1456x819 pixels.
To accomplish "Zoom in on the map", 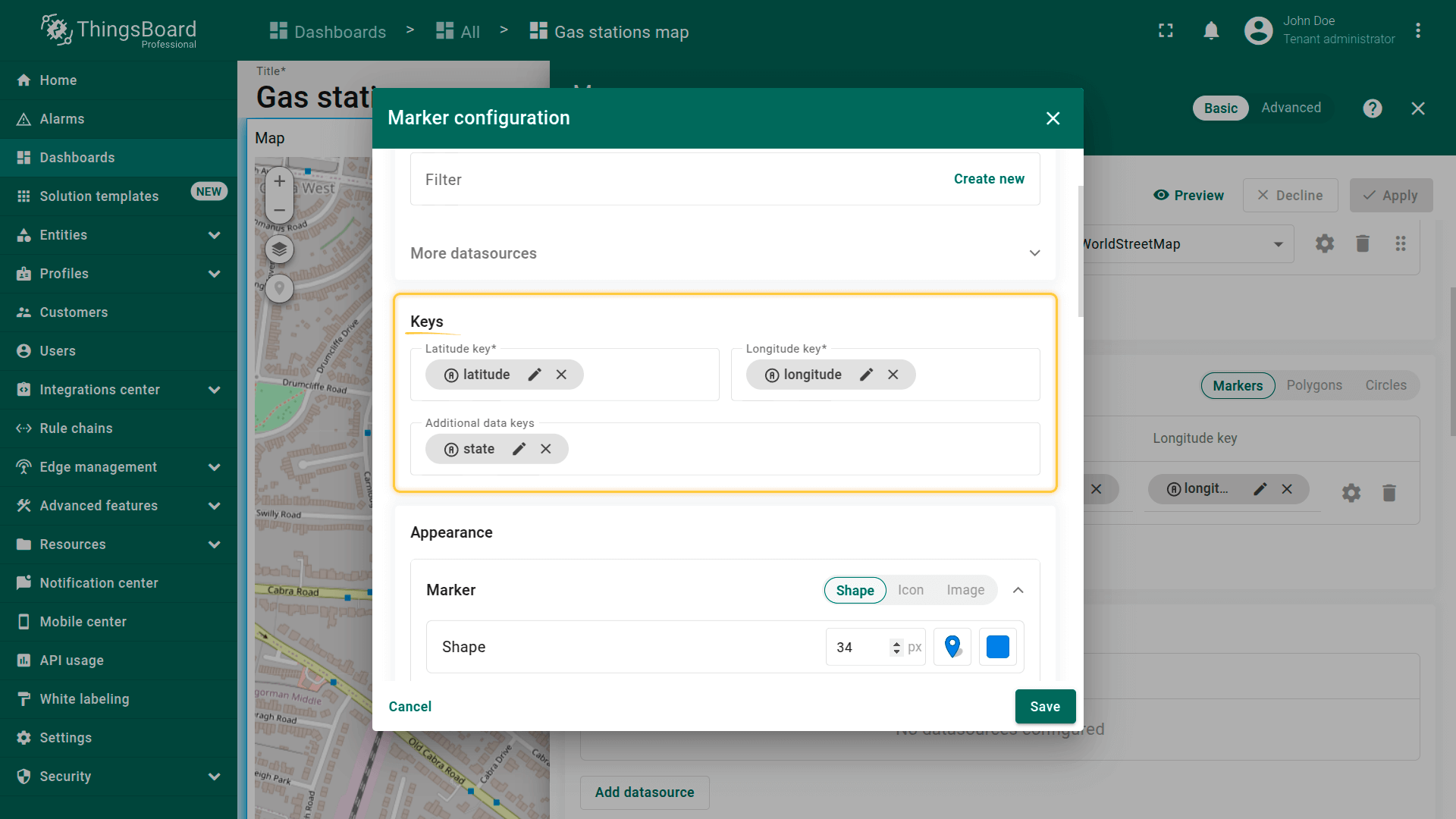I will point(279,181).
